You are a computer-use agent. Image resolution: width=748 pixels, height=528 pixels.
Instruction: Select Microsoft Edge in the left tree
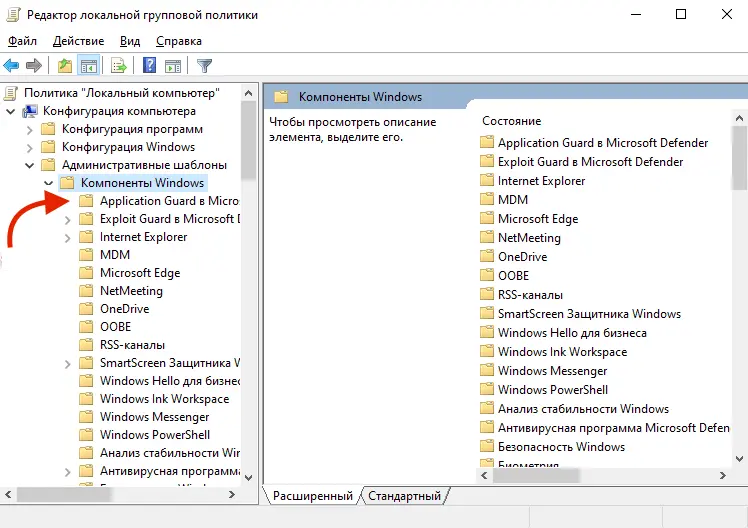(x=139, y=273)
